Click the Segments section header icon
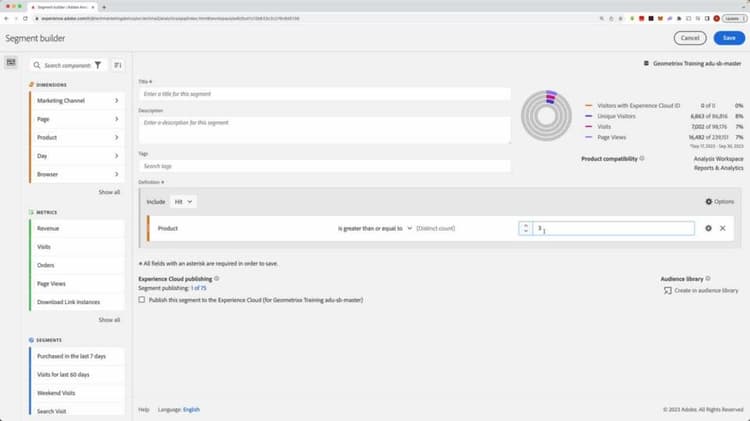Screen dimensions: 750x421 click(32, 340)
